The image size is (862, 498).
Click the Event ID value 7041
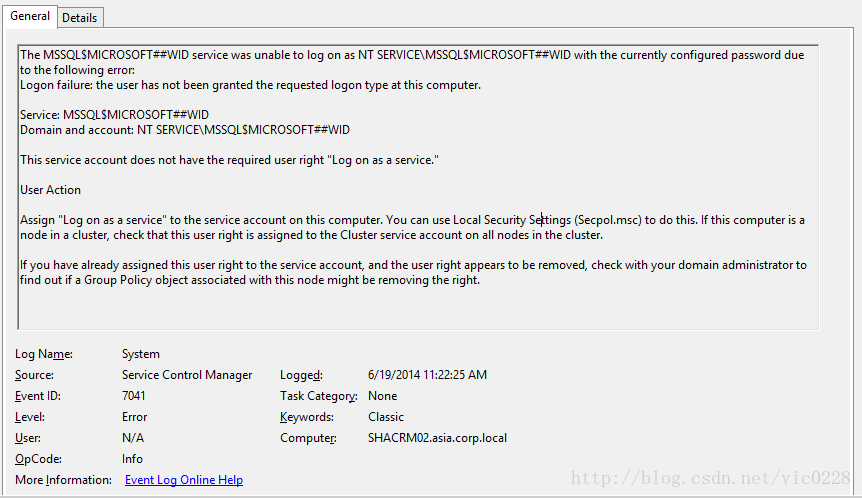pyautogui.click(x=135, y=396)
